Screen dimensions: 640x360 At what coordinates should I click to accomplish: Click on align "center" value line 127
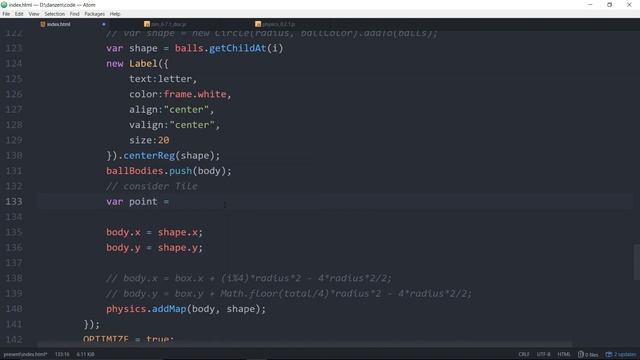(x=186, y=110)
